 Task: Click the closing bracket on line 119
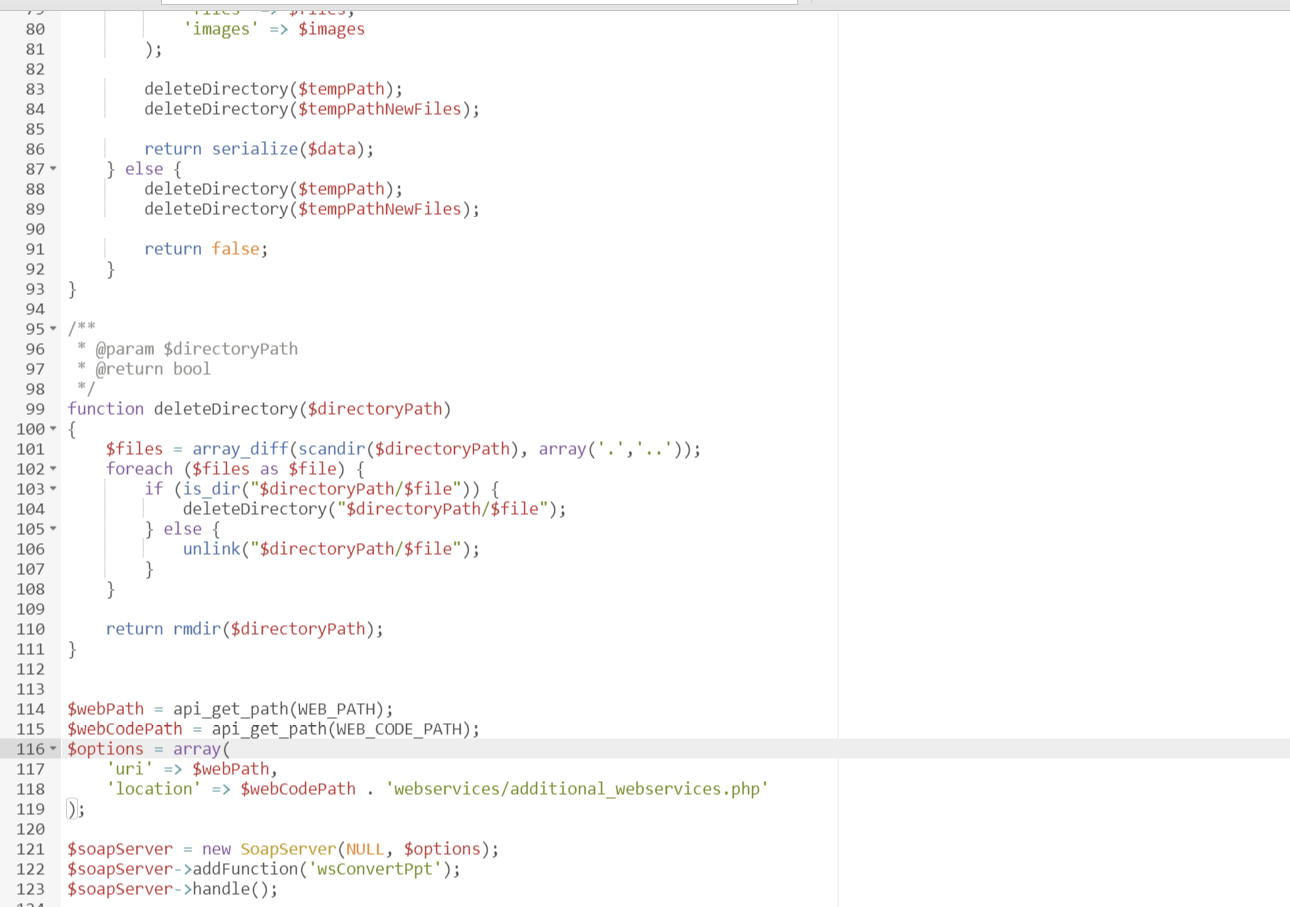tap(72, 809)
